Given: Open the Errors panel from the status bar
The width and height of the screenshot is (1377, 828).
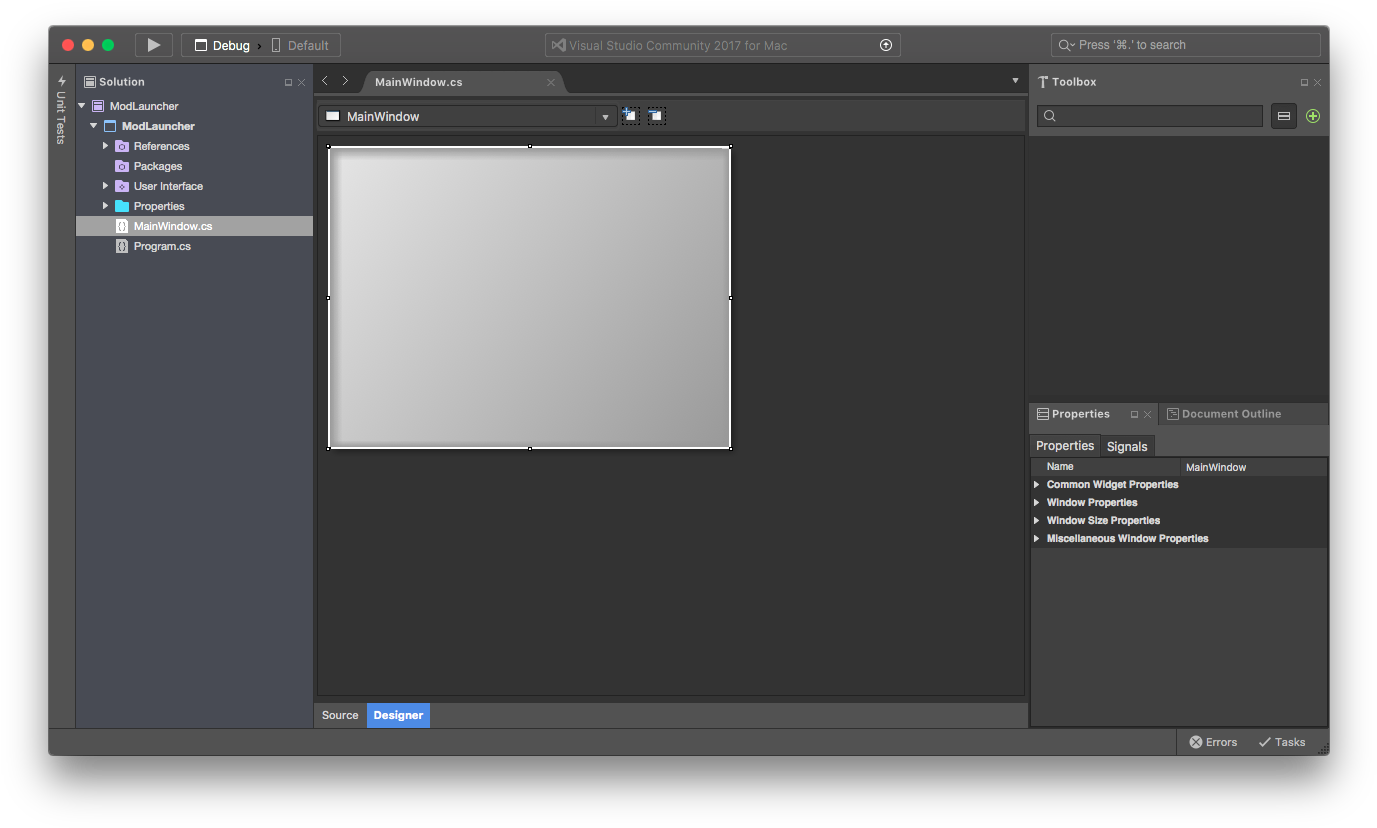Looking at the screenshot, I should tap(1212, 742).
